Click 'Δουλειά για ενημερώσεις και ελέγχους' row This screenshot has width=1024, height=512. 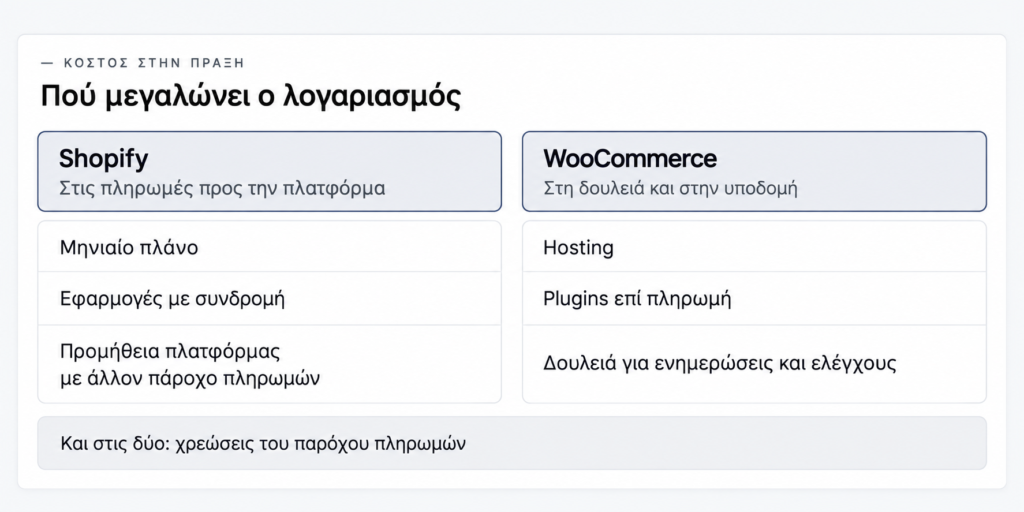pos(754,364)
